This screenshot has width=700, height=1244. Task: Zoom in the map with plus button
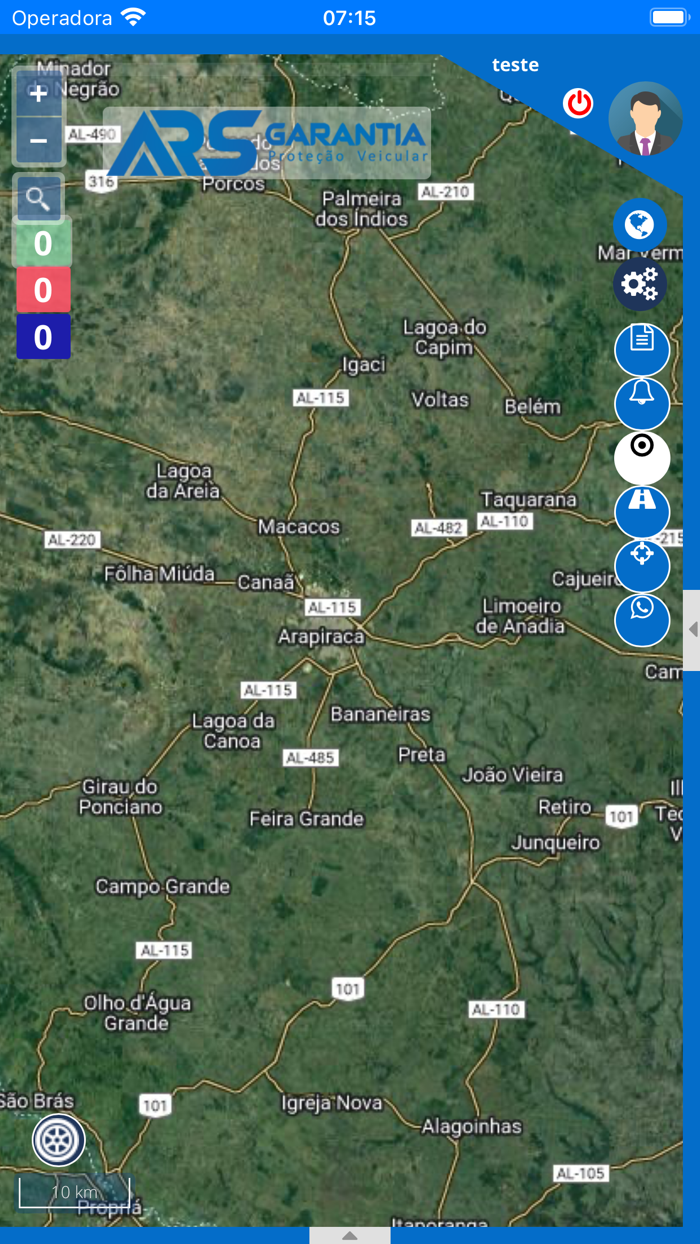tap(38, 94)
